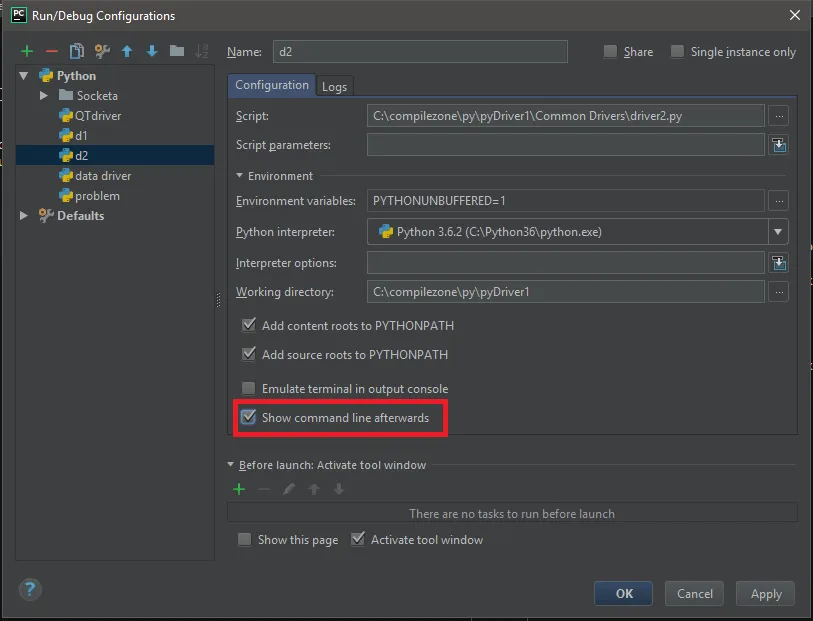Select the data driver configuration
The image size is (813, 621).
[115, 176]
